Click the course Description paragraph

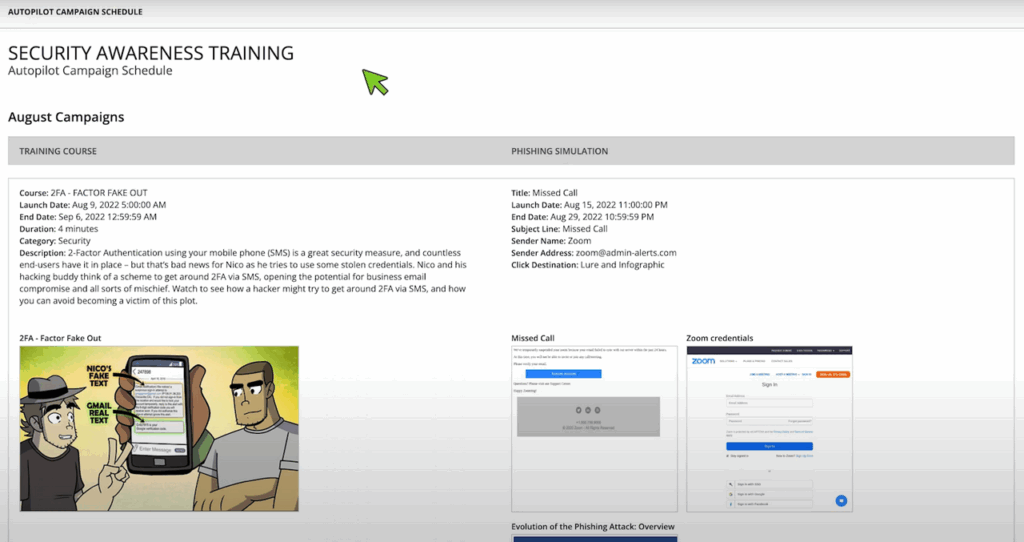[x=243, y=277]
